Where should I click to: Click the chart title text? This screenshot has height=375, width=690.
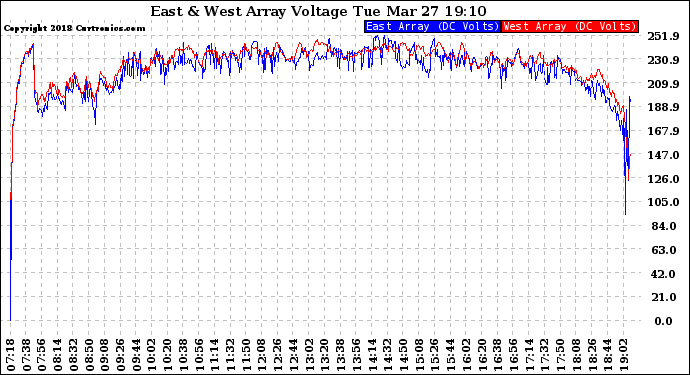(x=319, y=11)
